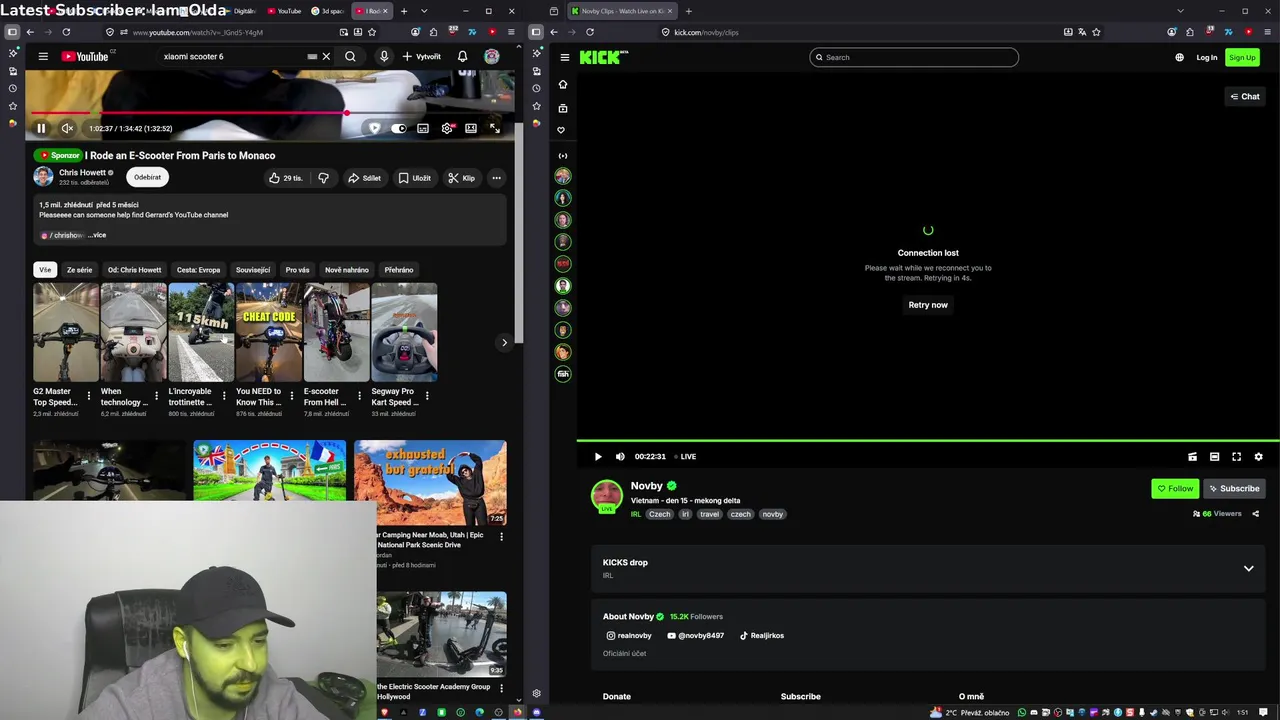Select the Vše filter chip
Viewport: 1280px width, 720px height.
(x=44, y=270)
